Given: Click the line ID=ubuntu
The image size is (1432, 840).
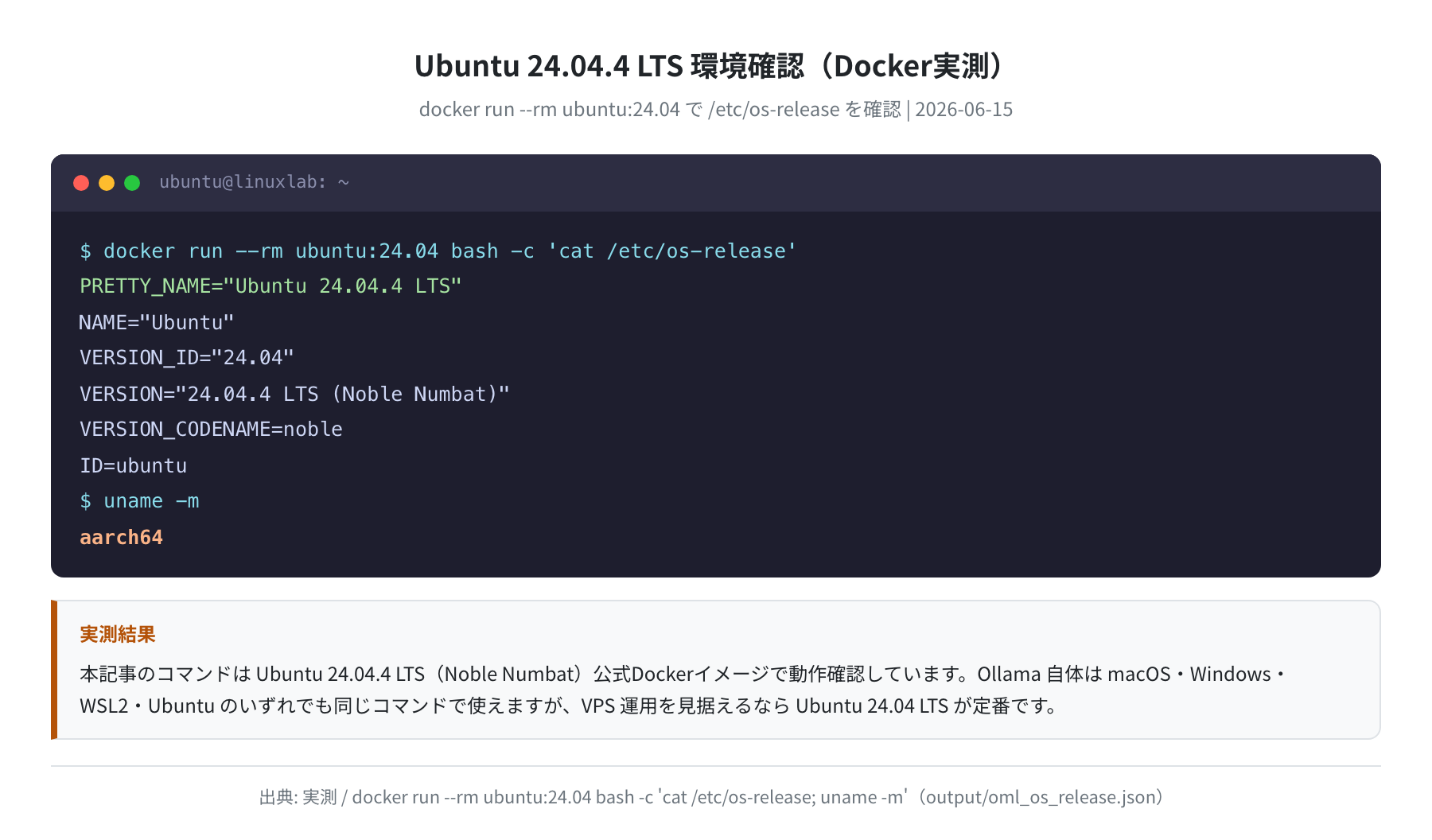Looking at the screenshot, I should click(134, 465).
